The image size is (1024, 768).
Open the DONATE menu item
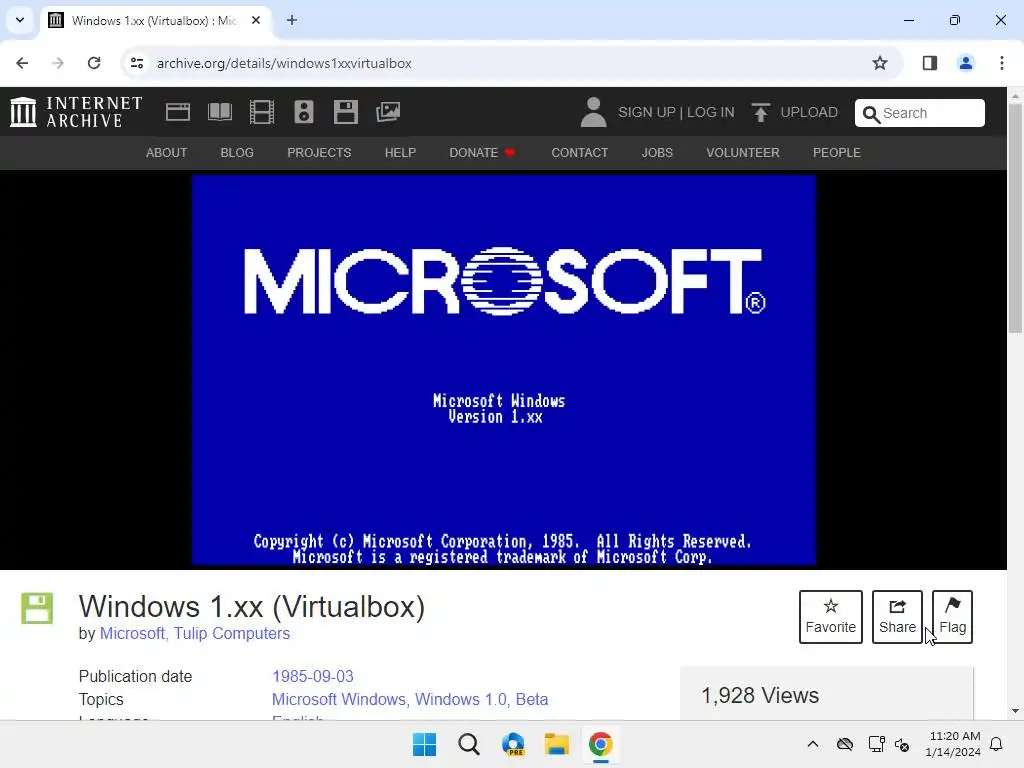click(x=482, y=153)
